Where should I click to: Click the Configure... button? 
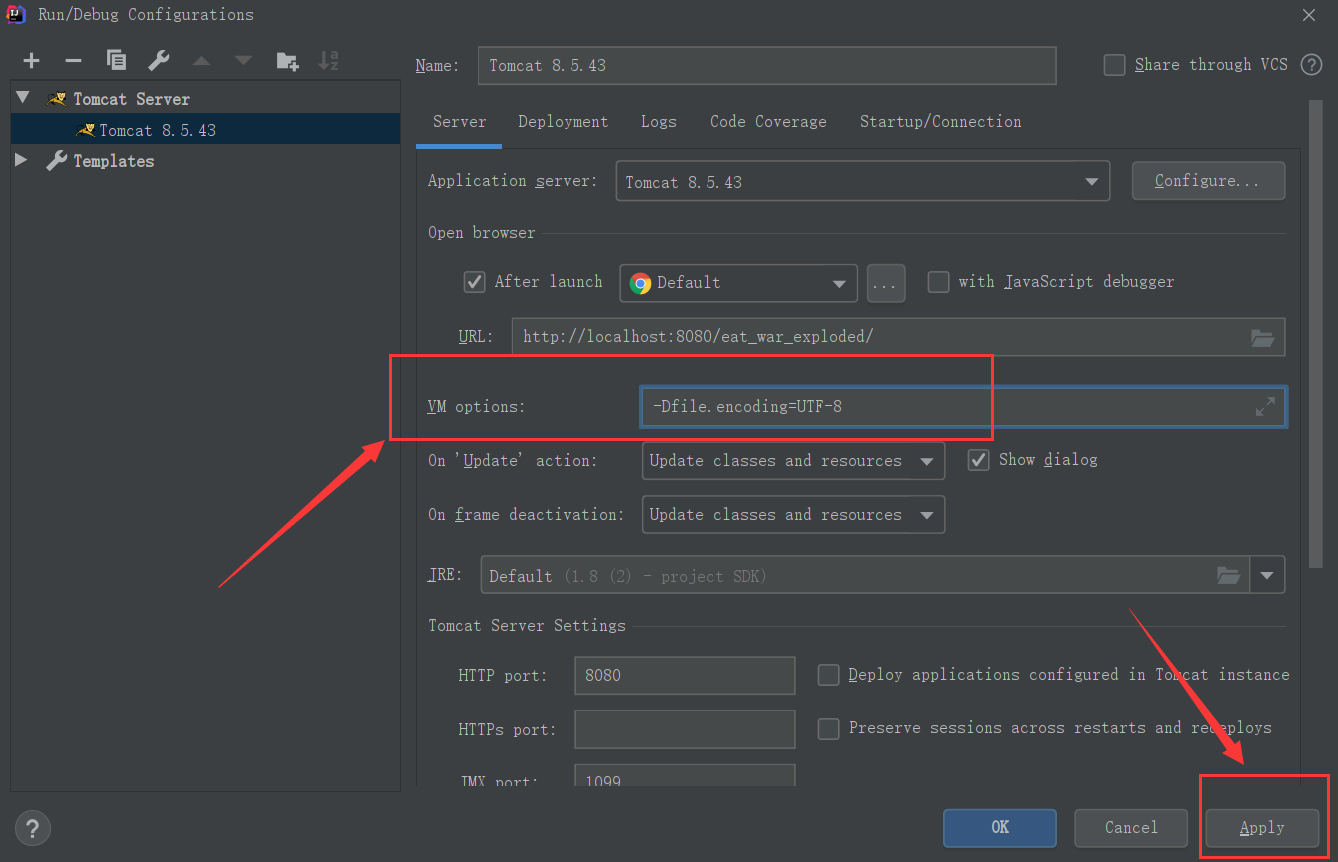coord(1207,181)
